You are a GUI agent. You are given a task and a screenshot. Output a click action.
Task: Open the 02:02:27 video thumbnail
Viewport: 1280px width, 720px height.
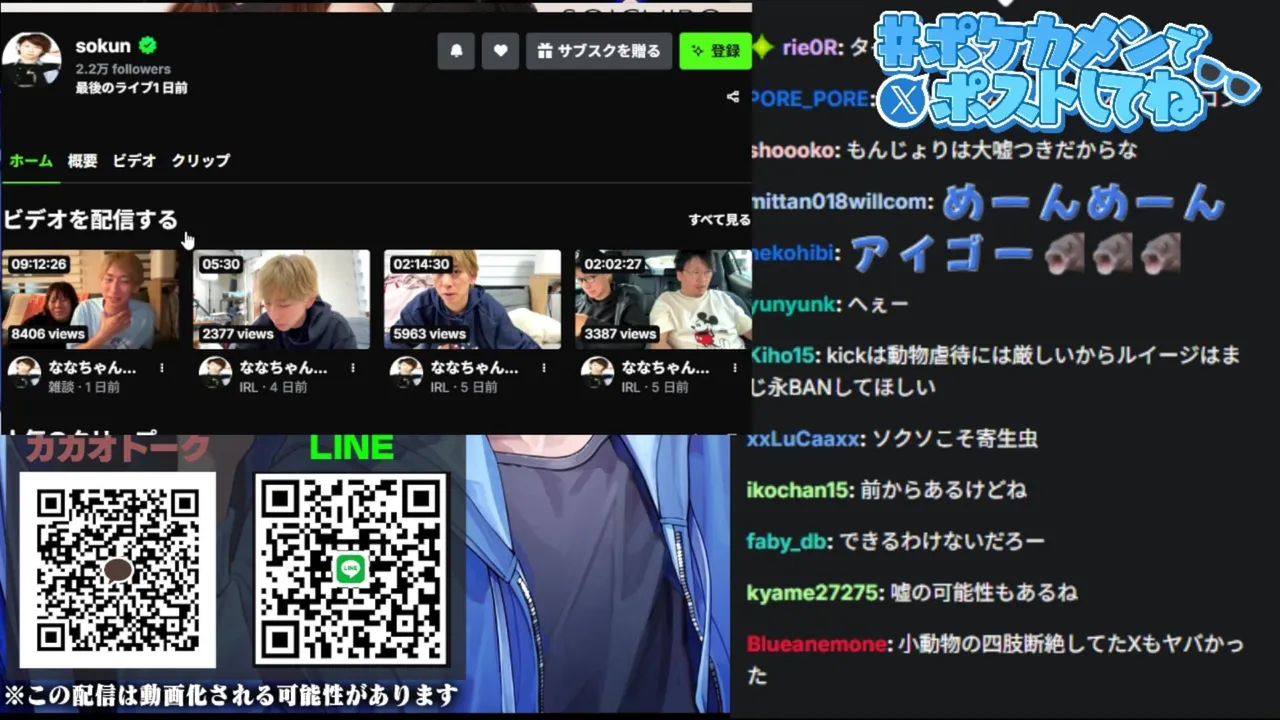click(663, 299)
